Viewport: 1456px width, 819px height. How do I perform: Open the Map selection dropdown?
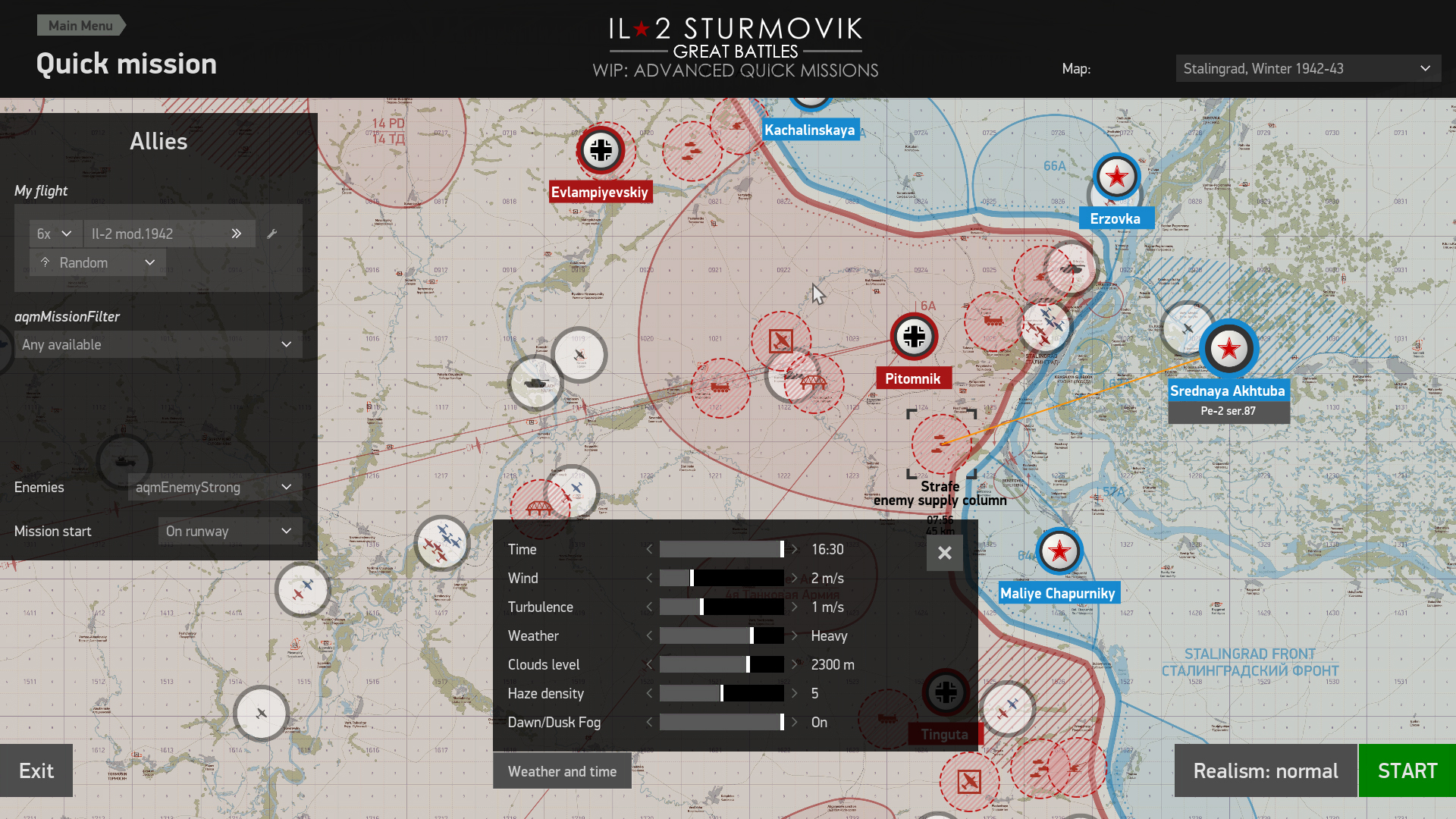pyautogui.click(x=1307, y=68)
